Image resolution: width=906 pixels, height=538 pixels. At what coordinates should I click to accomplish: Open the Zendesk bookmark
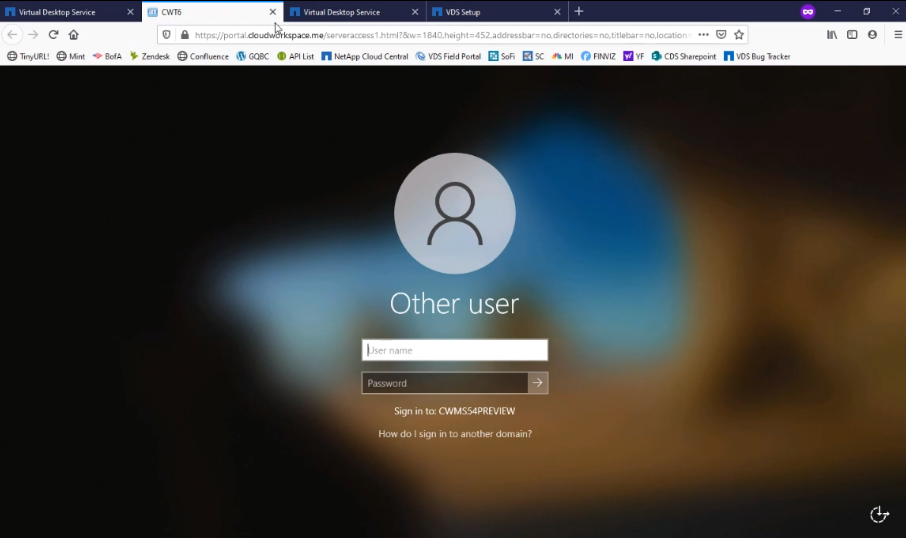click(x=150, y=57)
